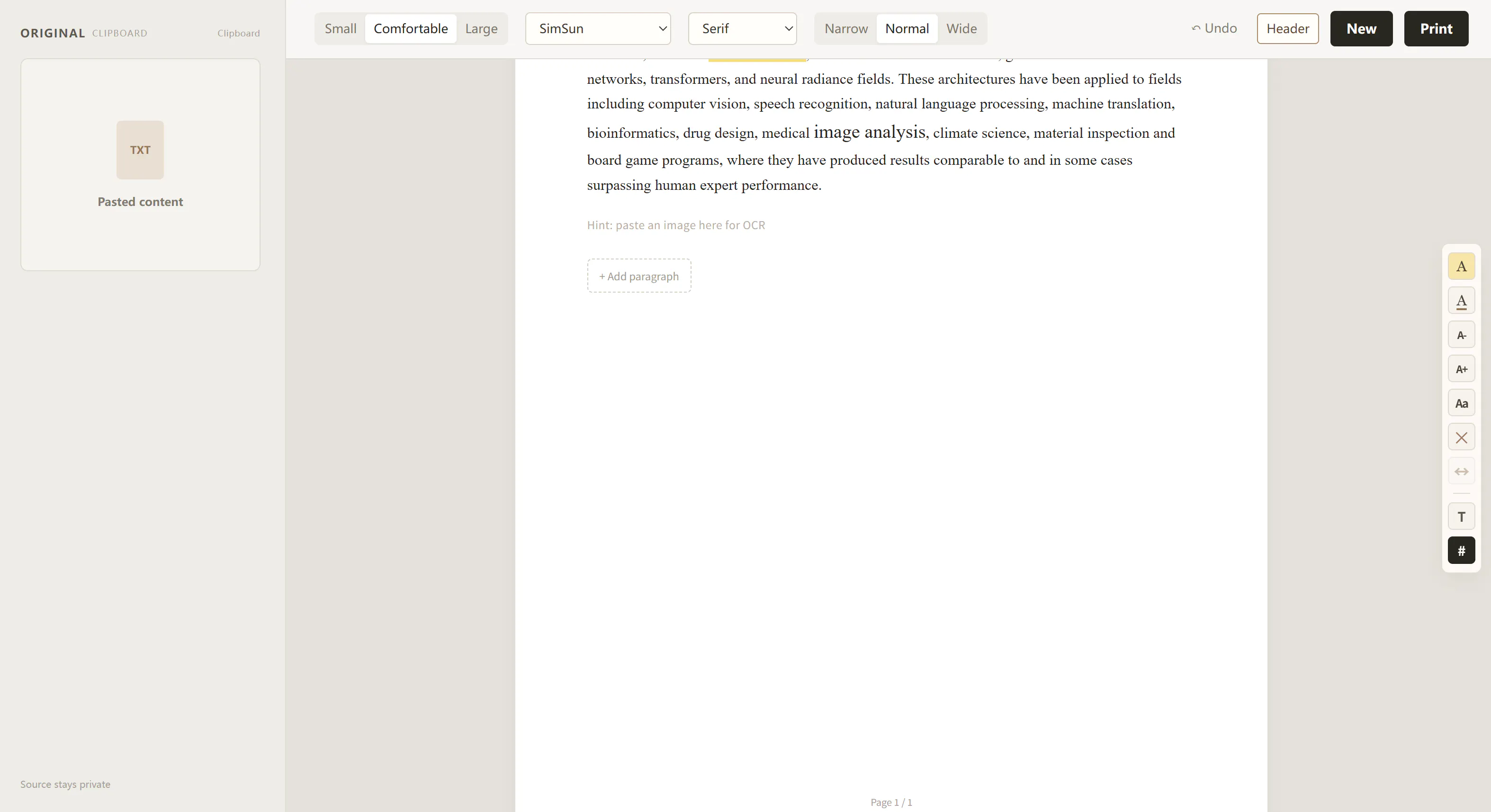This screenshot has width=1491, height=812.
Task: Clear formatting with the X tool
Action: coord(1461,437)
